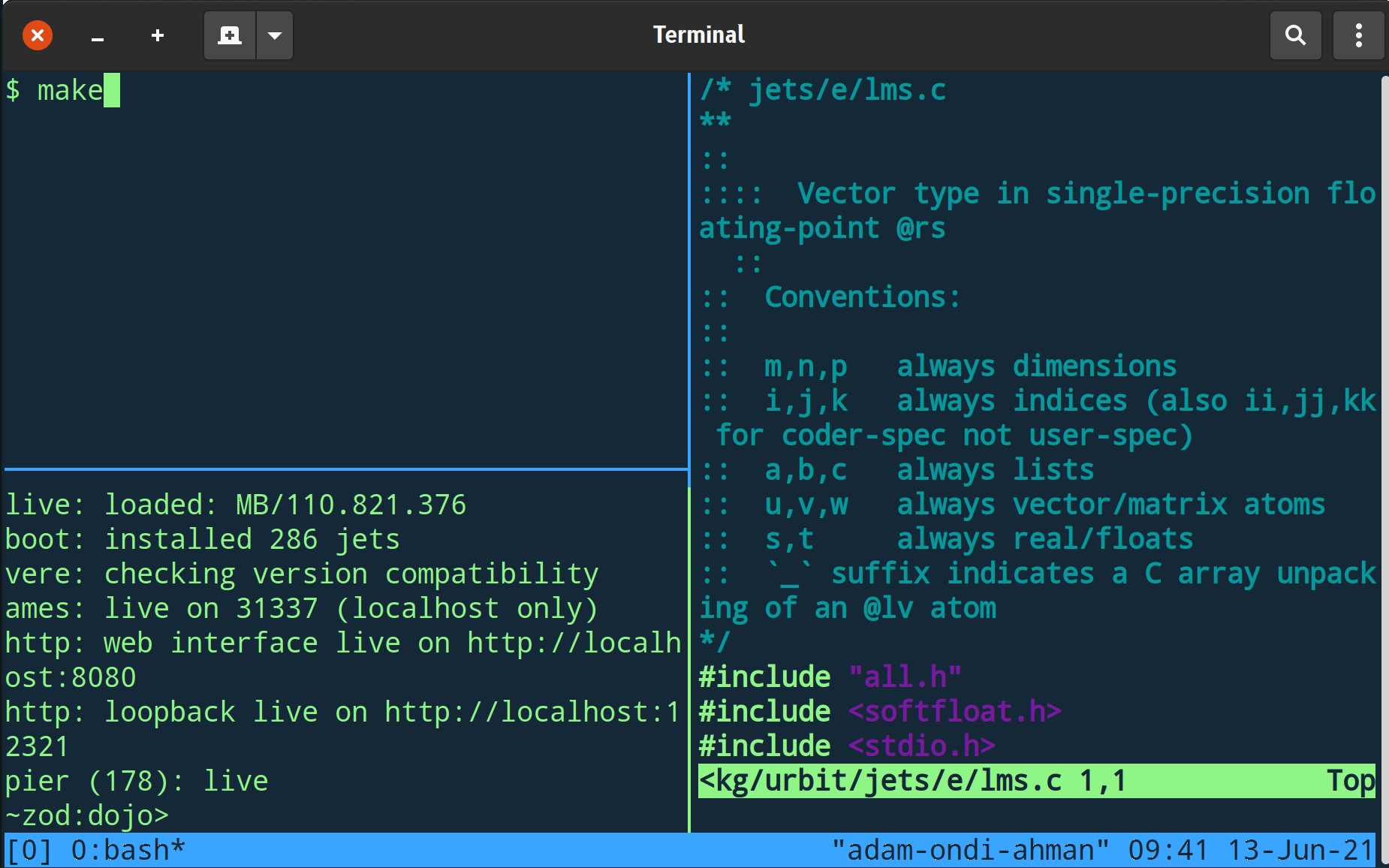Click the vim status line showing lms.c

click(1036, 781)
